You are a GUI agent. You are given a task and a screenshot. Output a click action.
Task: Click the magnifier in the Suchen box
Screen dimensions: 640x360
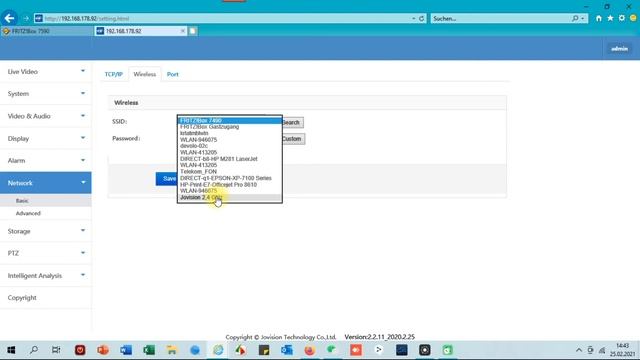tap(575, 18)
